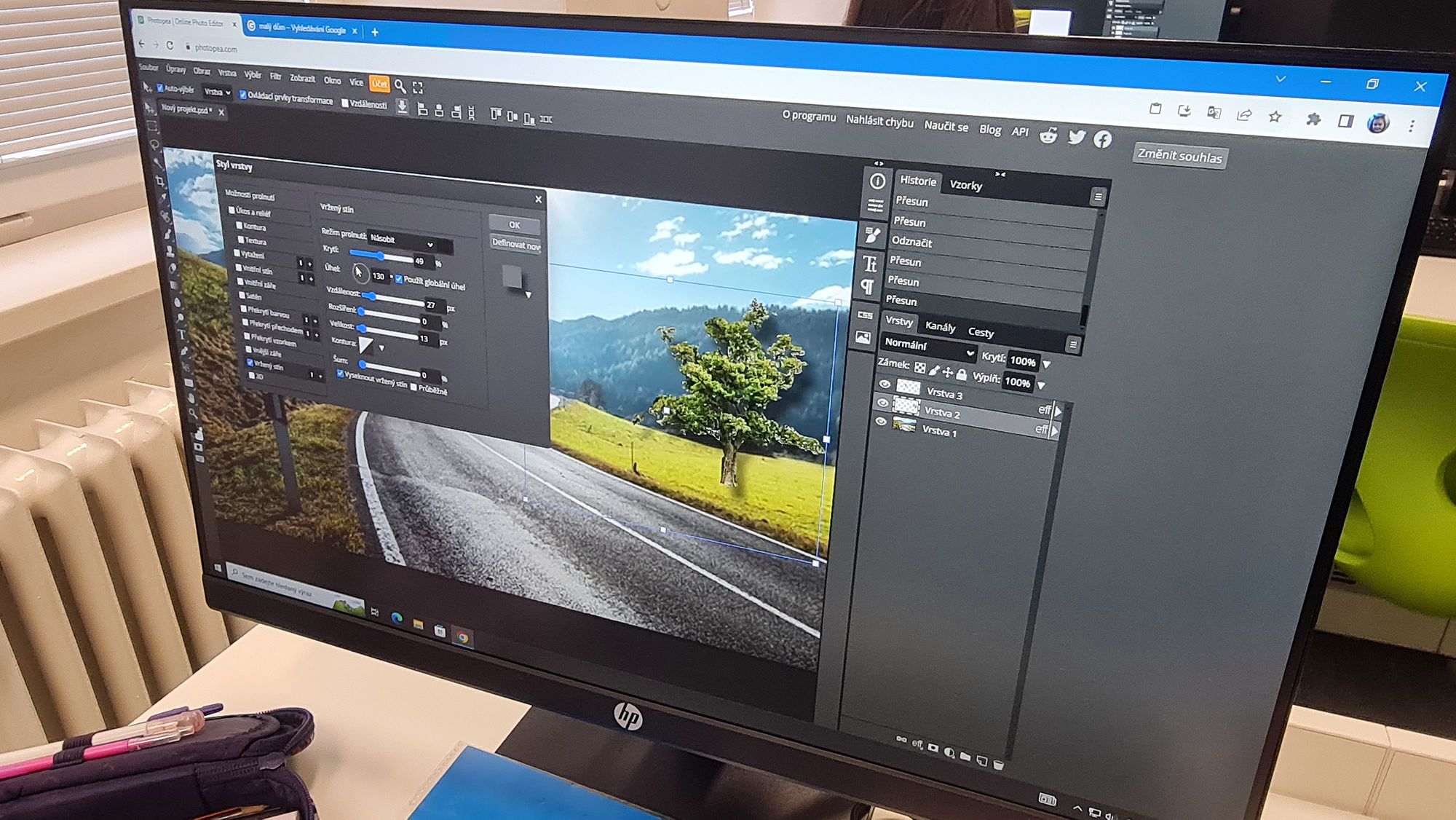1456x820 pixels.
Task: Enable Úkos a reliéf style checkbox
Action: [x=232, y=210]
